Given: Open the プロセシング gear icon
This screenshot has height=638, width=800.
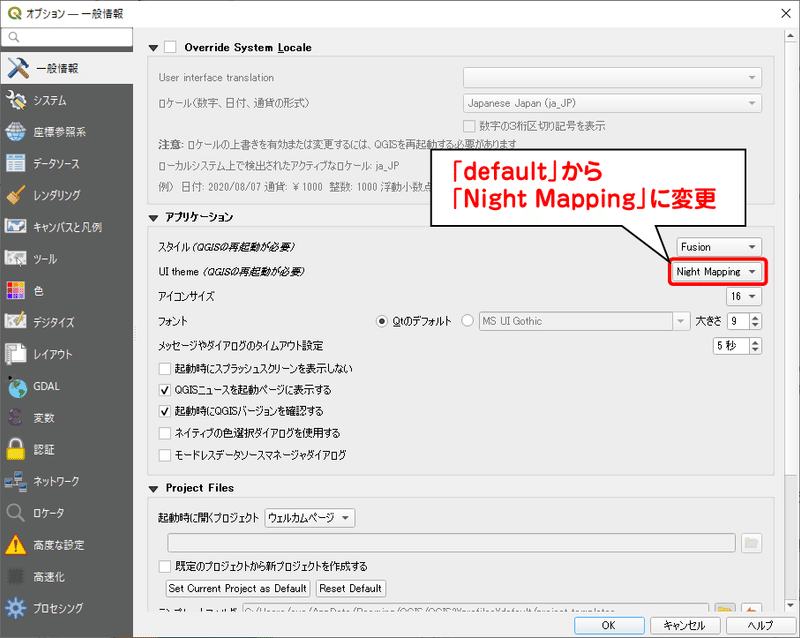Looking at the screenshot, I should [16, 608].
